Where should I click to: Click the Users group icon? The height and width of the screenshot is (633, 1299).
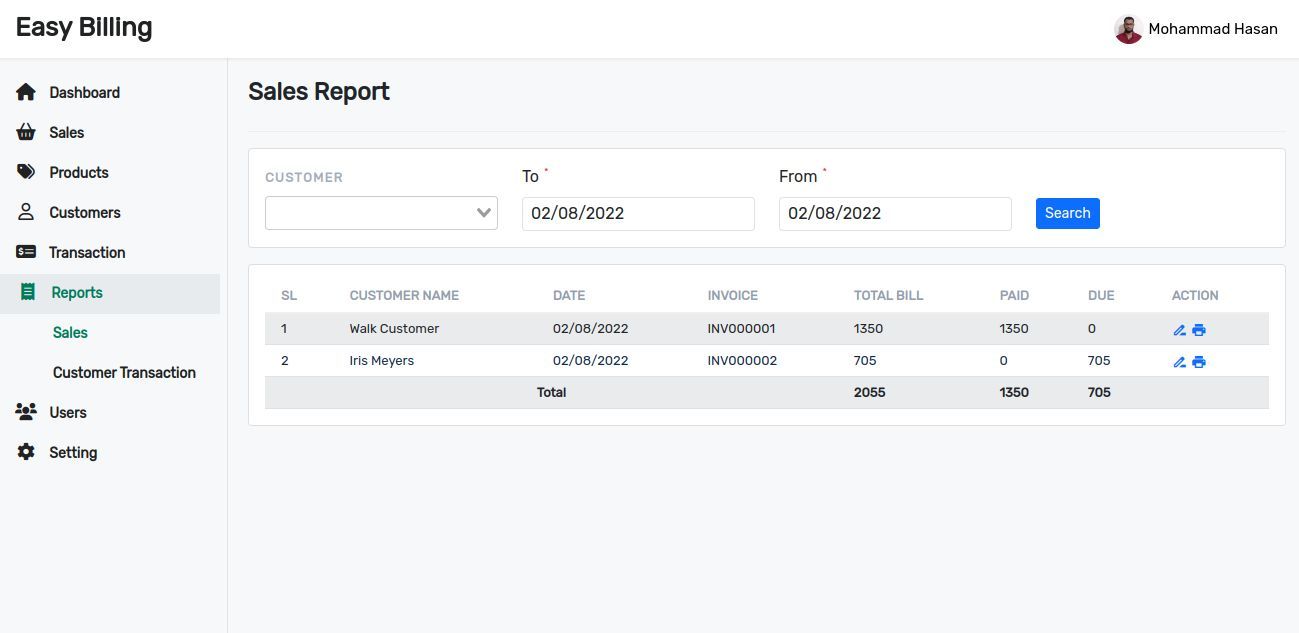pyautogui.click(x=26, y=412)
